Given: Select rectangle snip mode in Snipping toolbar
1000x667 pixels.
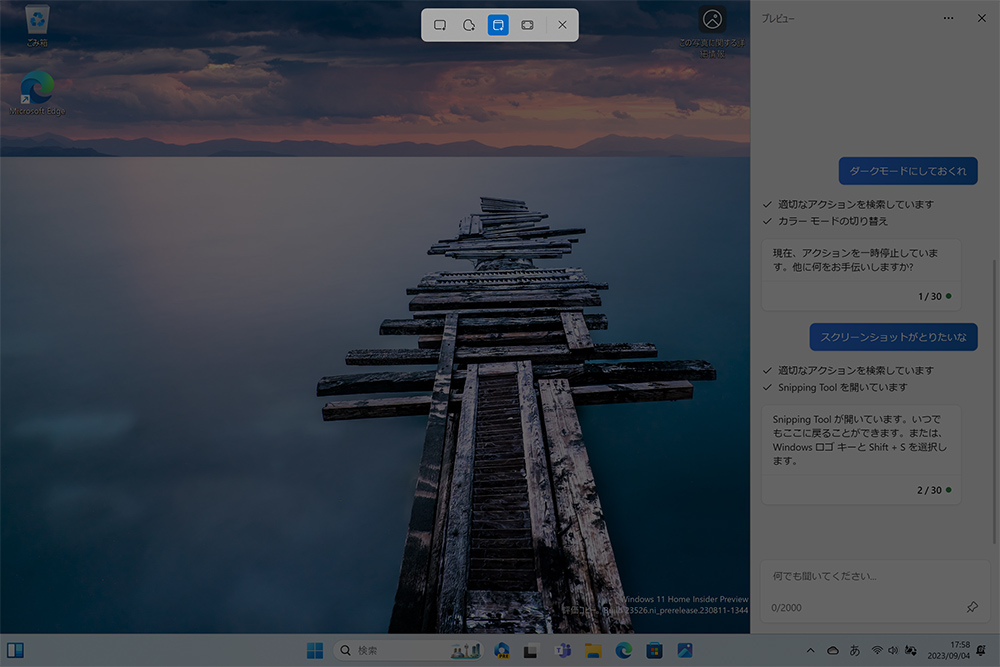Looking at the screenshot, I should tap(440, 25).
